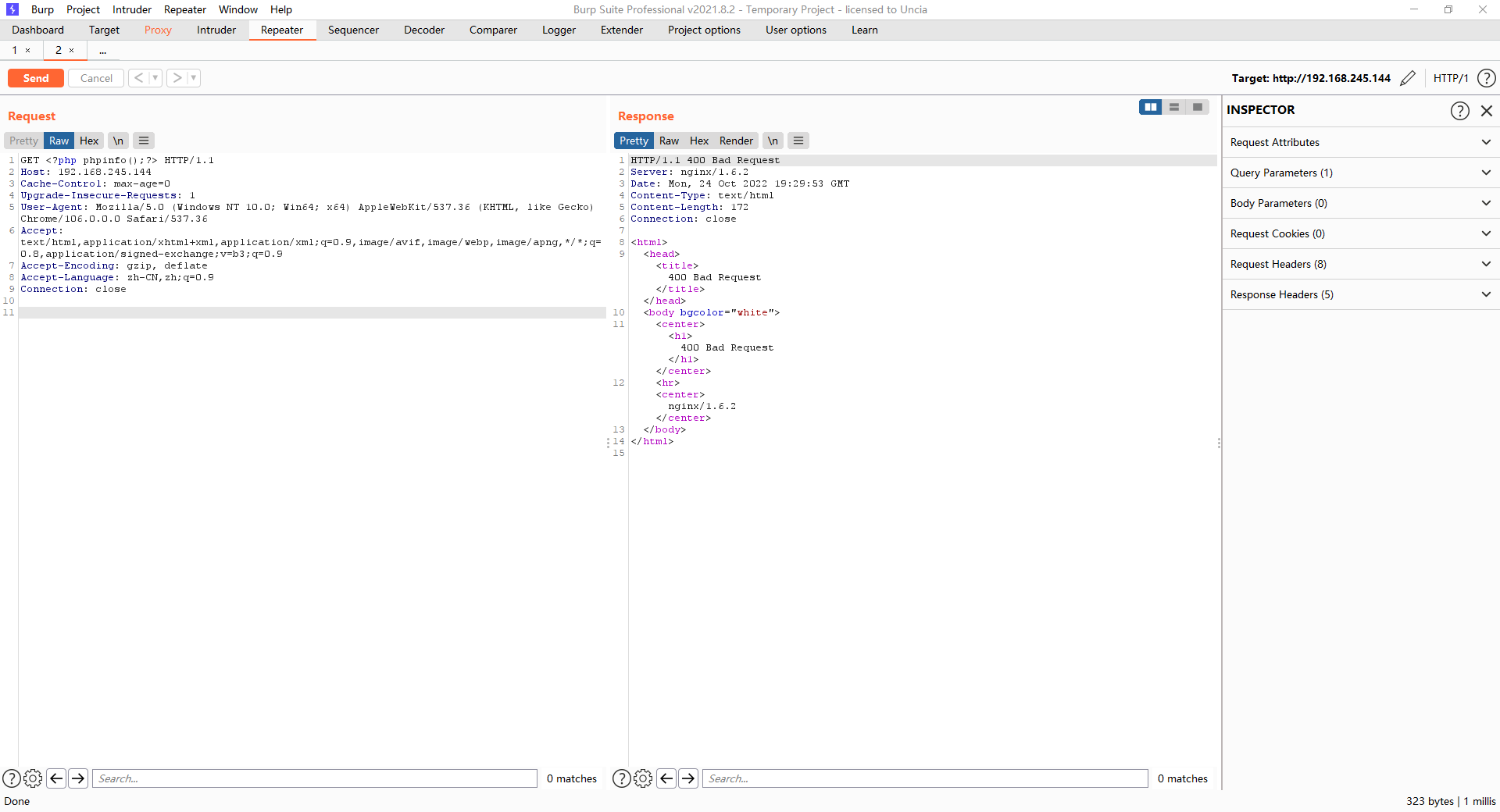
Task: Open the Help menu
Action: point(281,9)
